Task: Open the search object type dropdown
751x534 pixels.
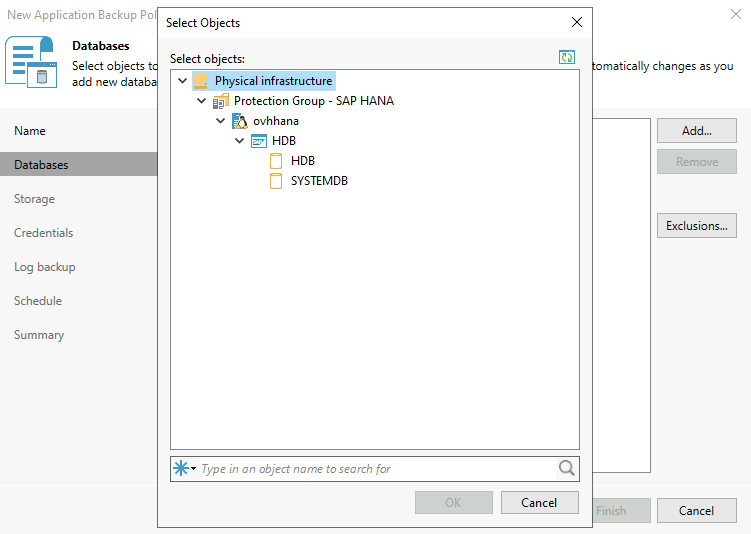Action: point(185,468)
